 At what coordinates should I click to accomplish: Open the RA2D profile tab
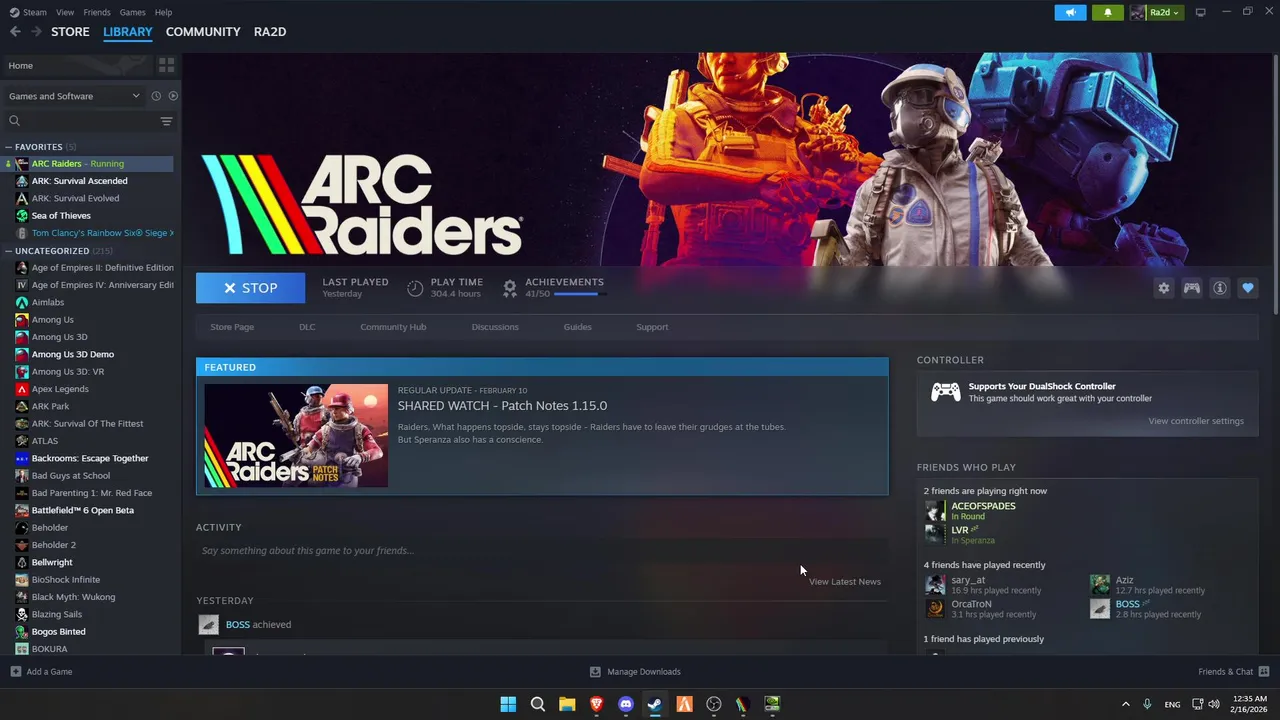coord(270,32)
